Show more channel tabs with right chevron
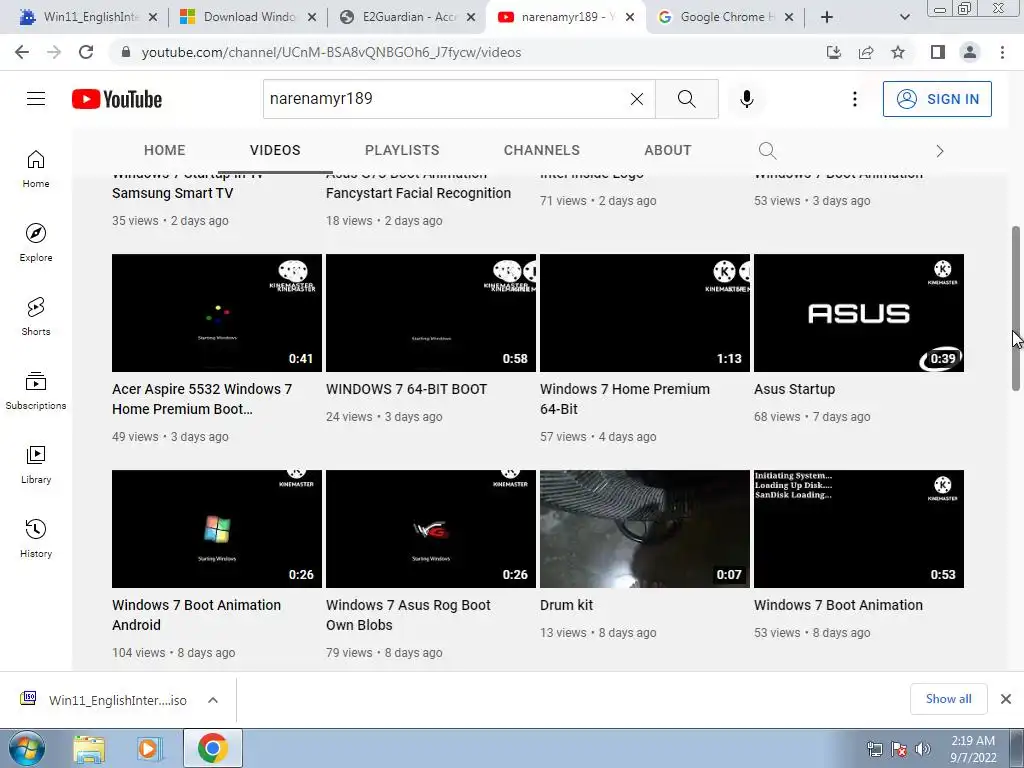 point(940,151)
